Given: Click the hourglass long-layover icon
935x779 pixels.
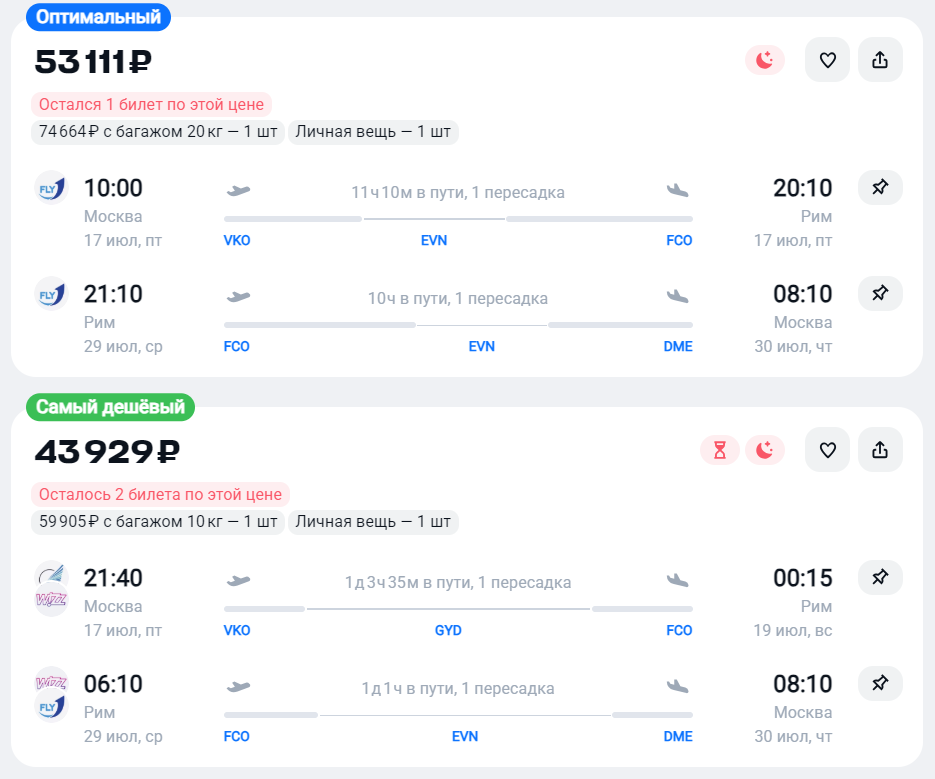Looking at the screenshot, I should pos(720,450).
